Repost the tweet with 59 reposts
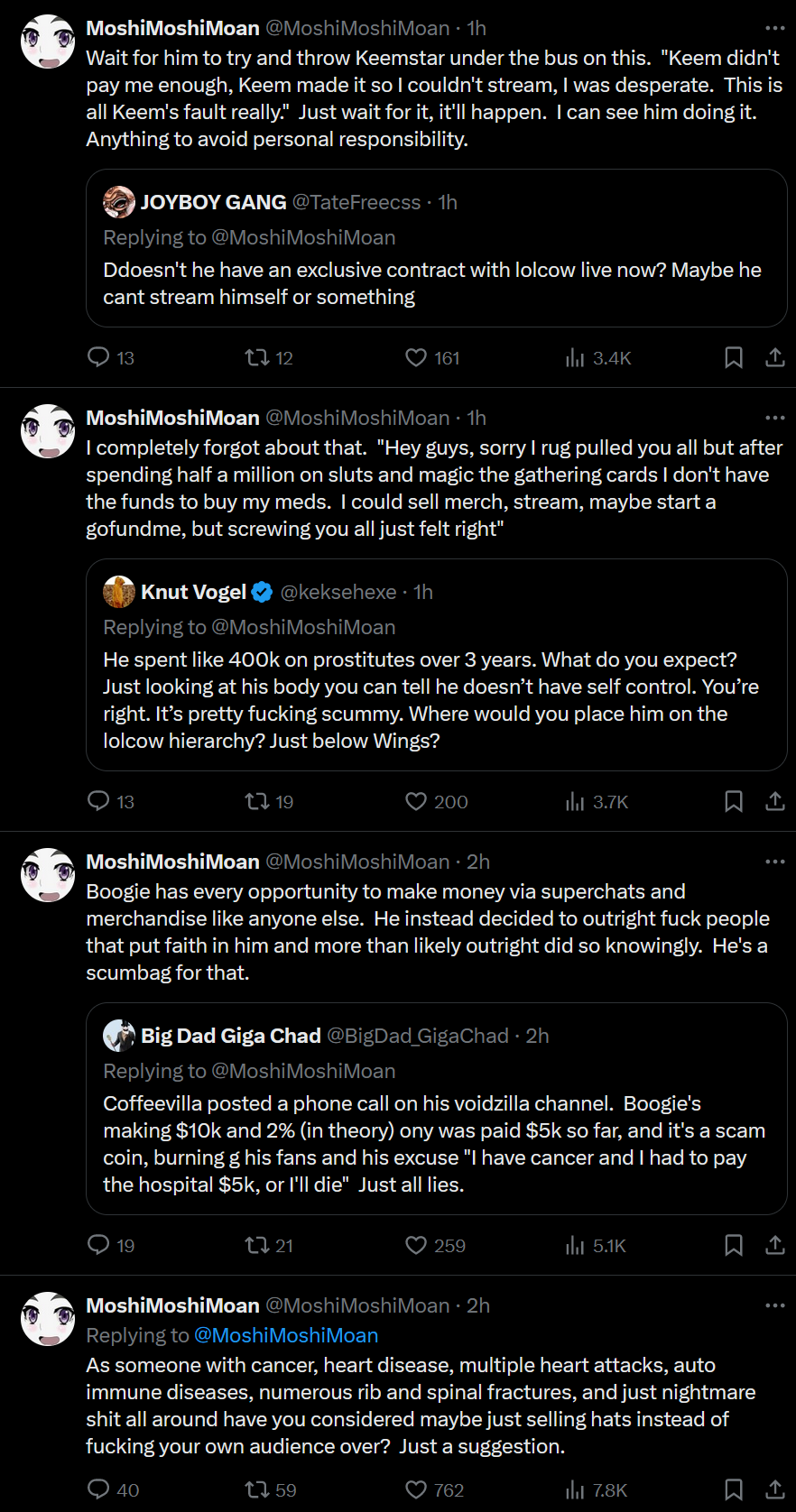Image resolution: width=796 pixels, height=1512 pixels. [257, 1489]
